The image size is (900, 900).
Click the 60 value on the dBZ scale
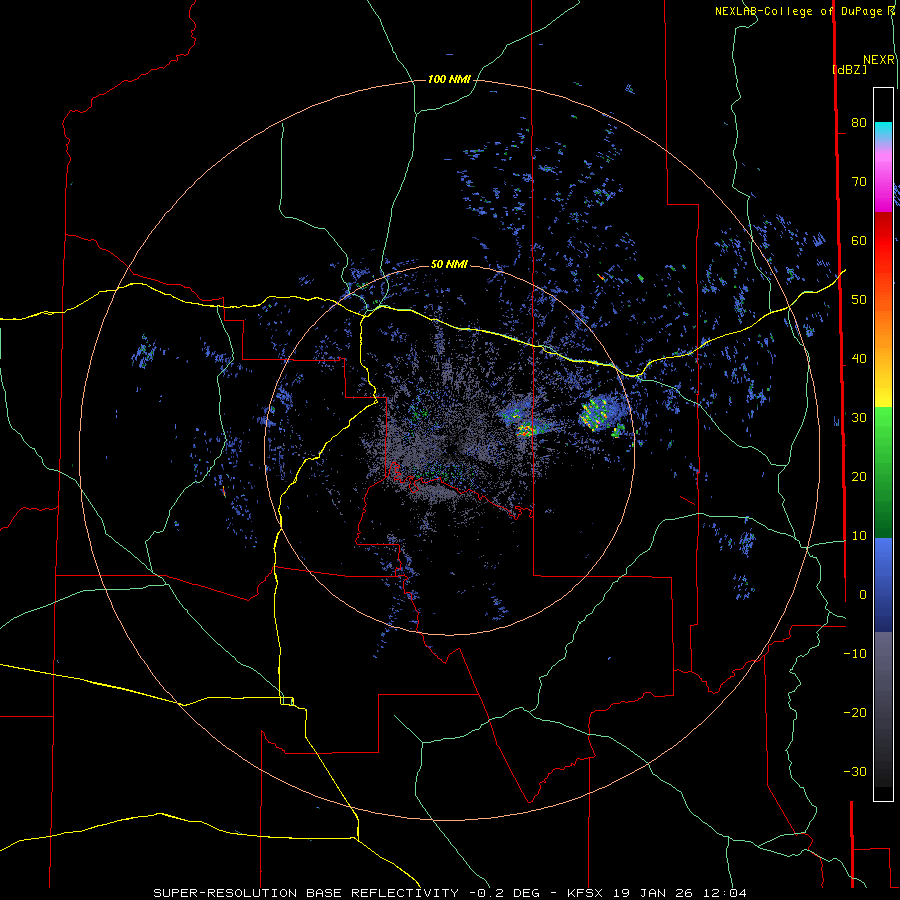pos(859,240)
